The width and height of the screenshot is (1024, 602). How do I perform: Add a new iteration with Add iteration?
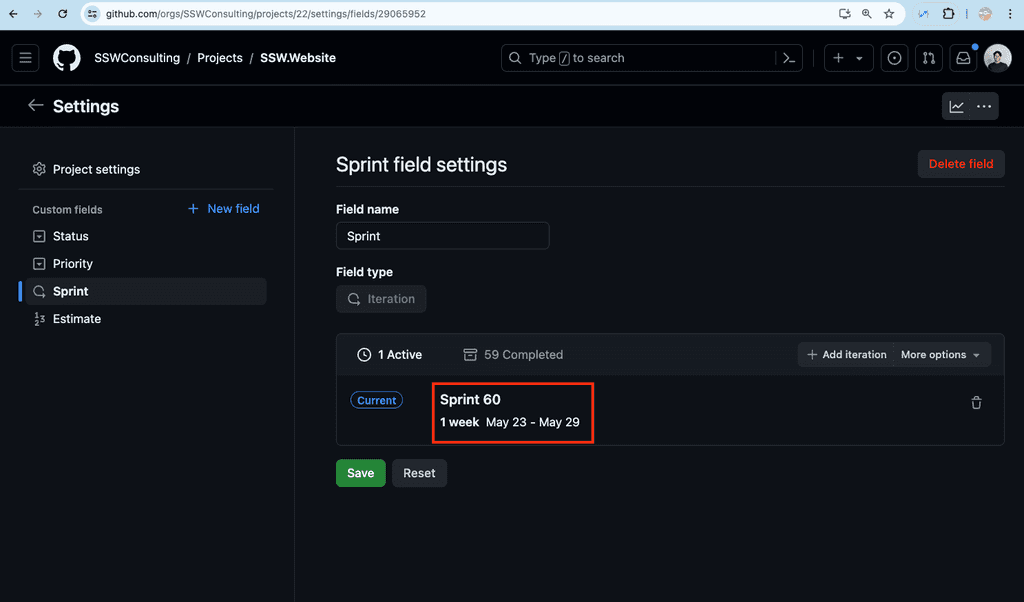coord(845,354)
